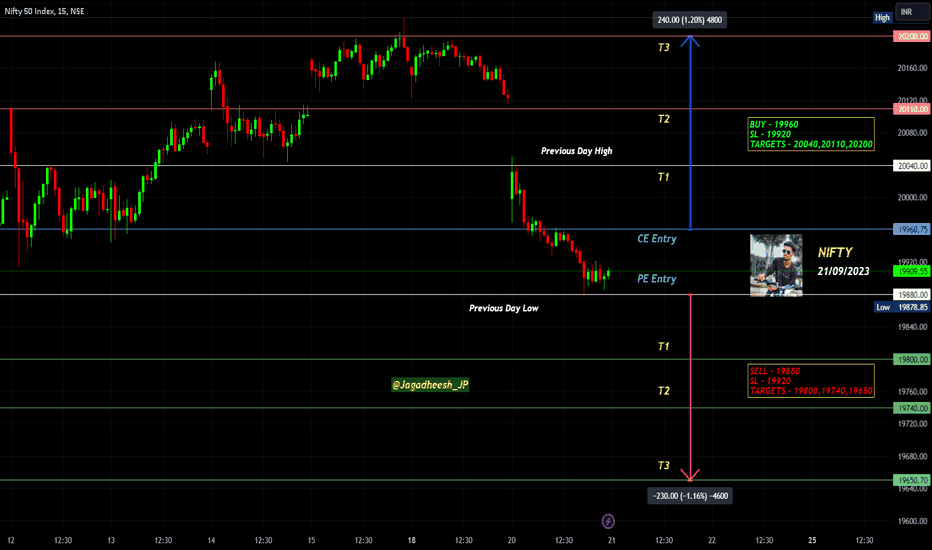This screenshot has width=932, height=550.
Task: Click the yellow NIFTY heading text
Action: [x=835, y=253]
